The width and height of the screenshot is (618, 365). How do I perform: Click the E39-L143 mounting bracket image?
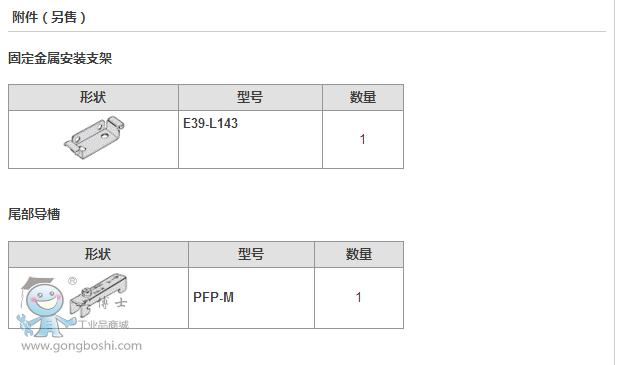pos(94,138)
